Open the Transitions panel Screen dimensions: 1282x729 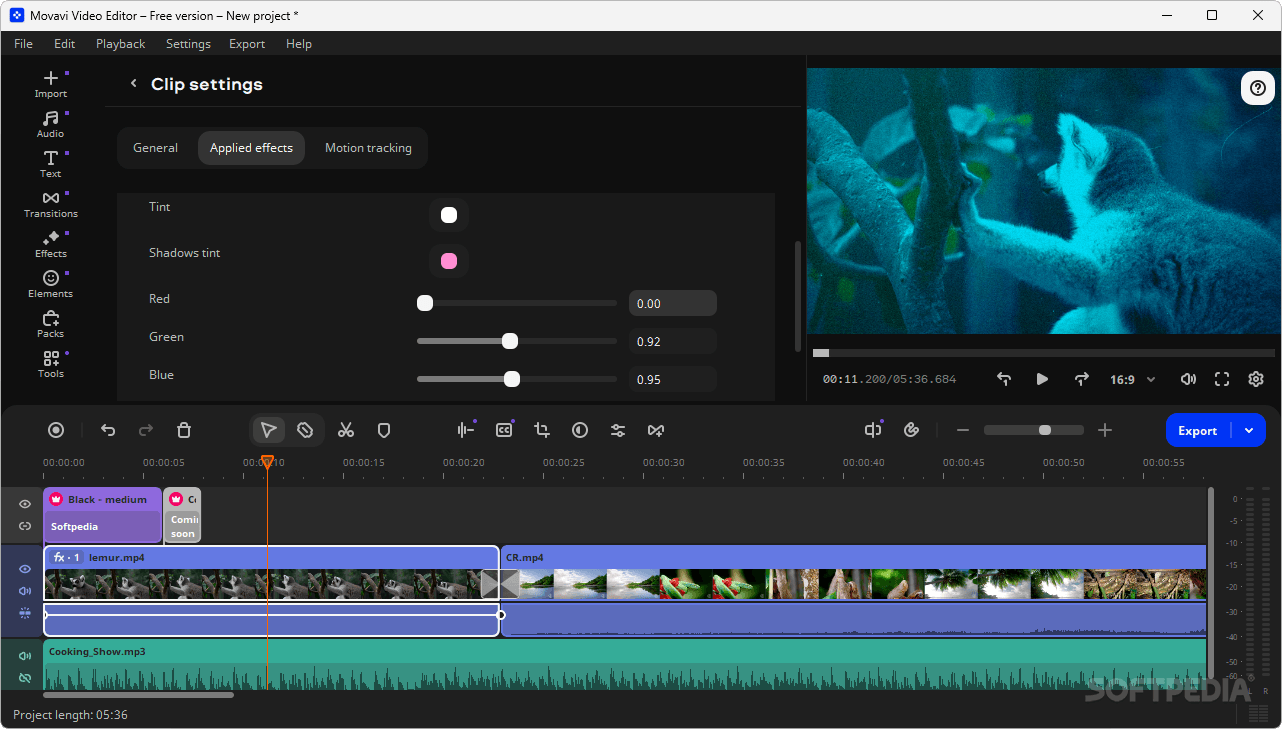tap(50, 203)
